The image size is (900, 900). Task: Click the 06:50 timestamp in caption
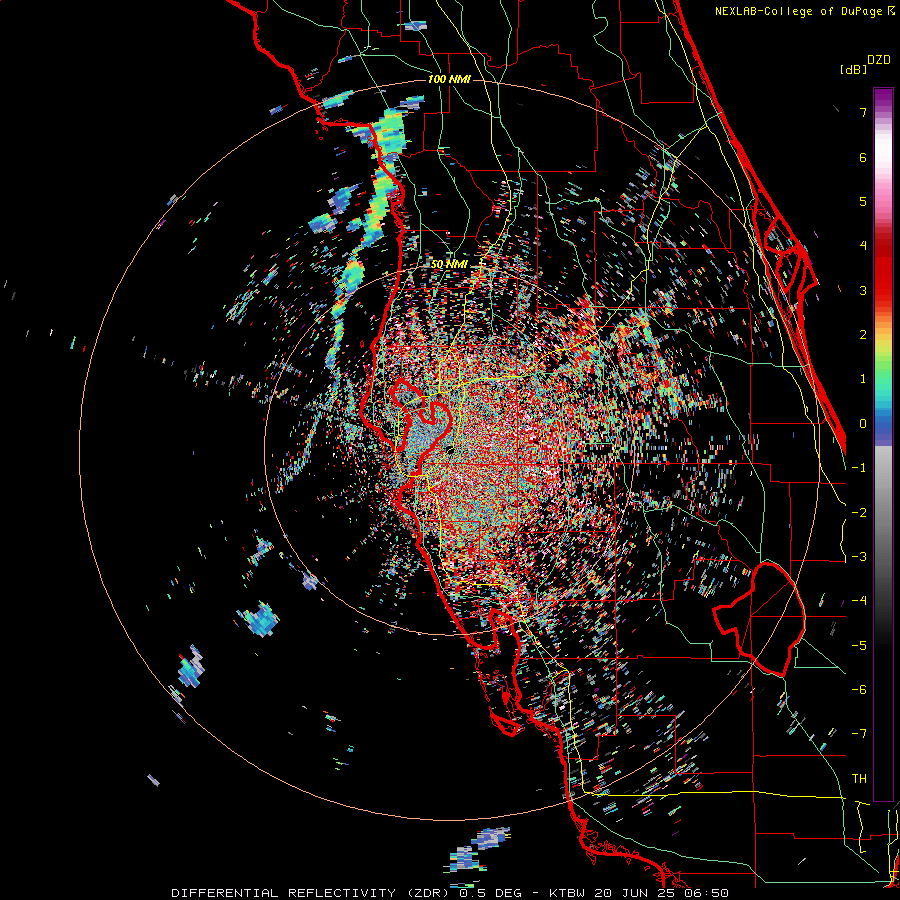point(707,893)
